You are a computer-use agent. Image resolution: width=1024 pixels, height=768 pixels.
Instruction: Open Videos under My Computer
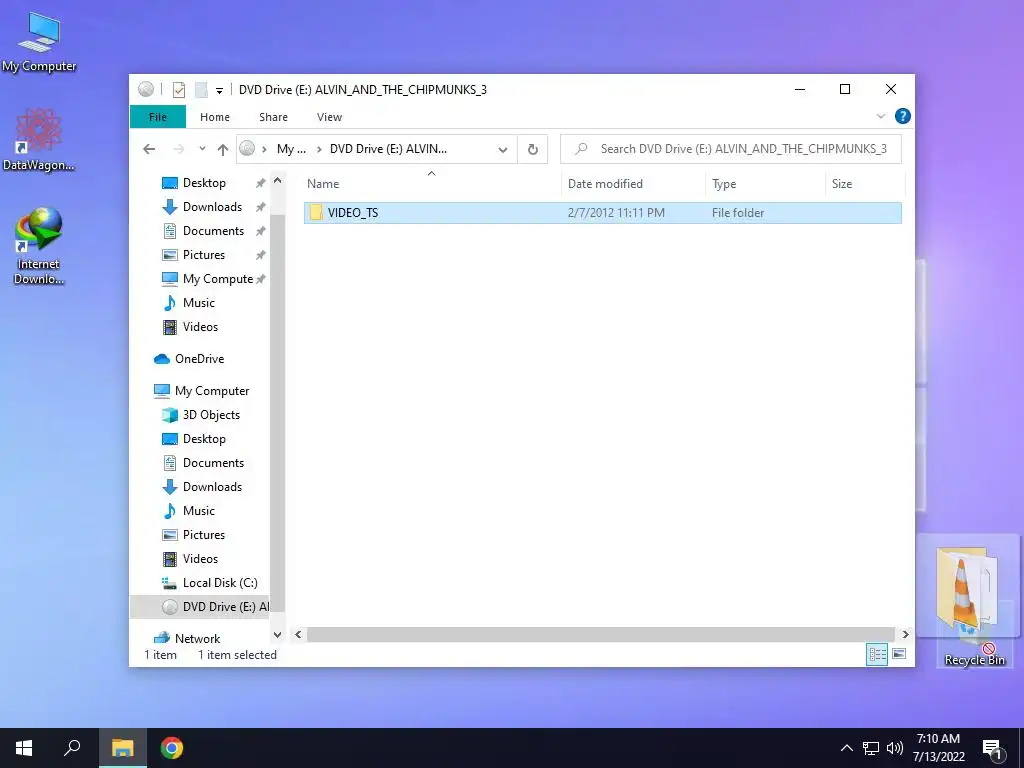pyautogui.click(x=200, y=559)
